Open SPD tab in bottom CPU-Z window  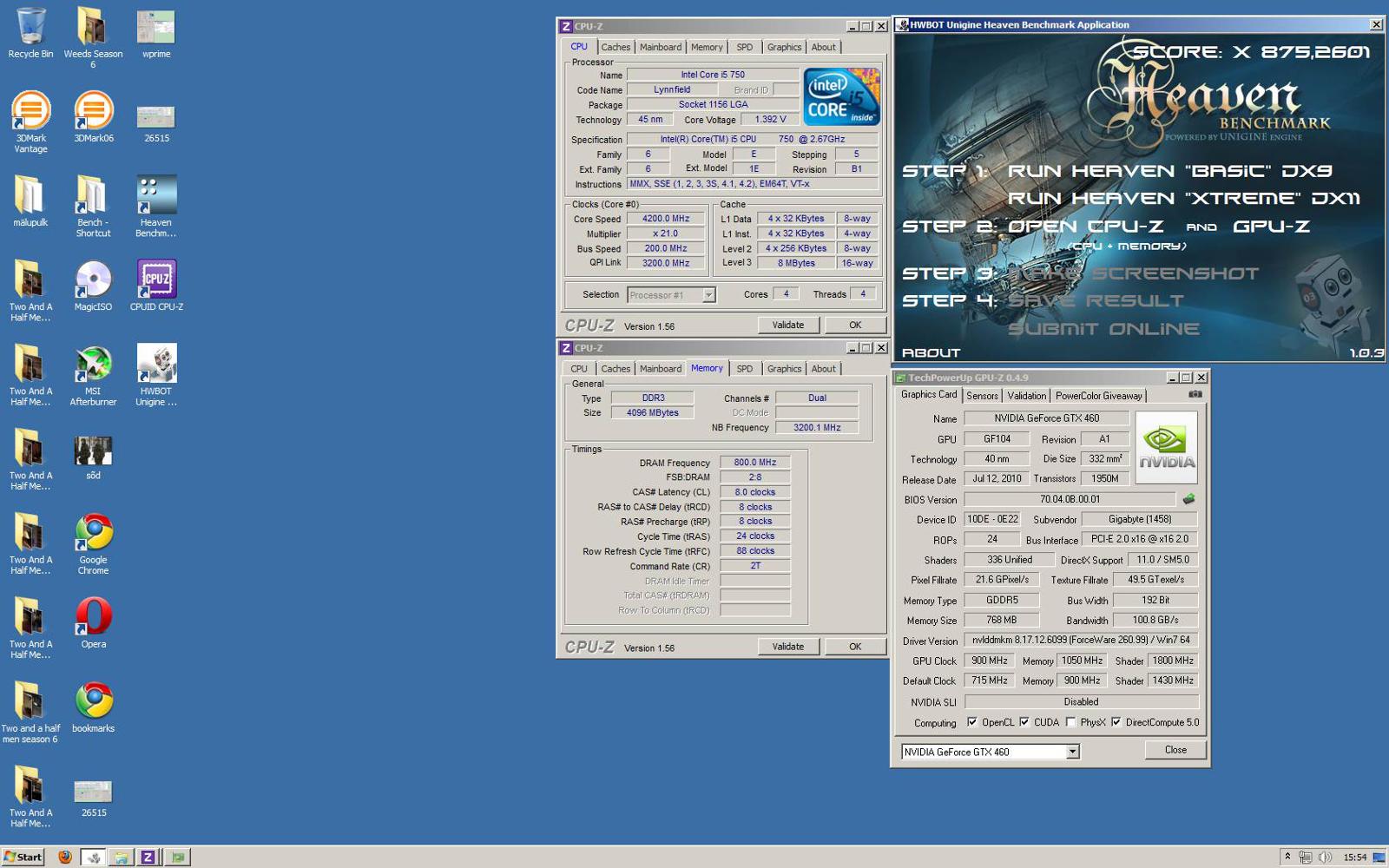click(745, 369)
